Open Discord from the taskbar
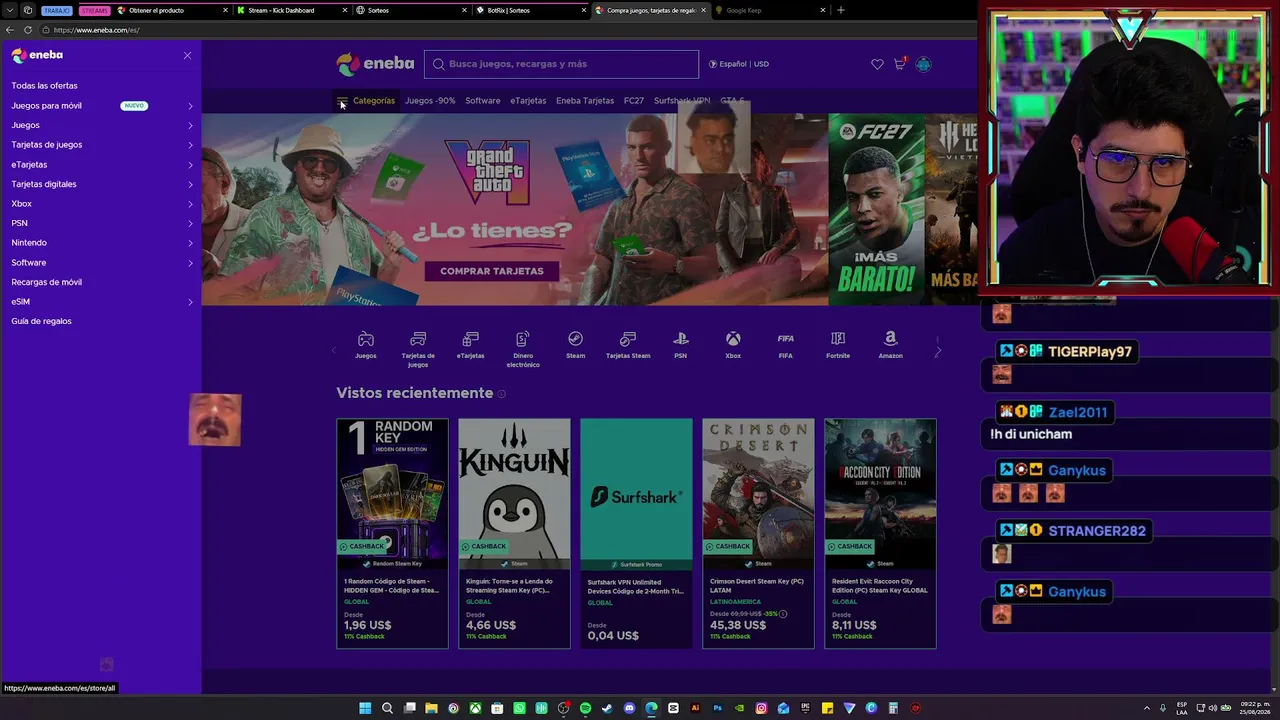This screenshot has height=720, width=1280. coord(629,708)
